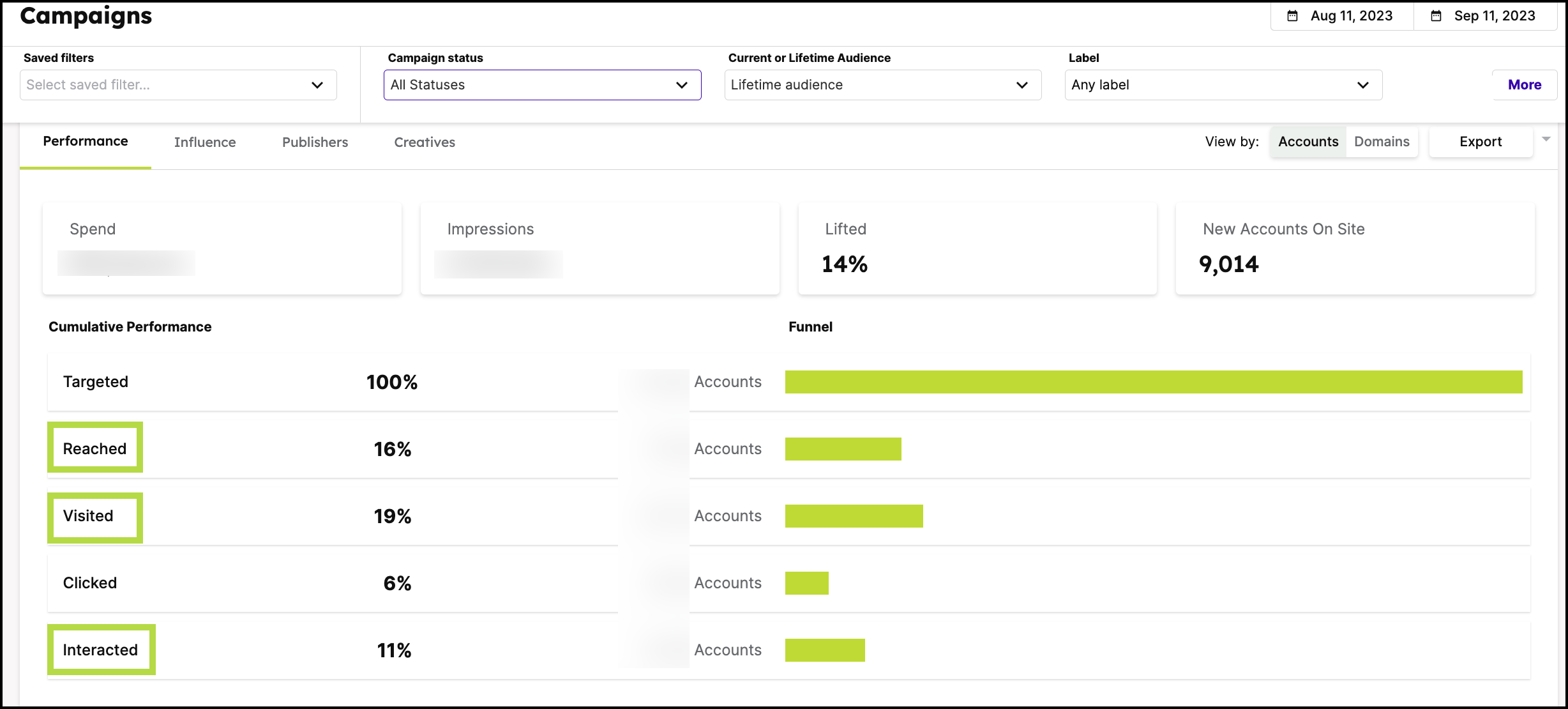Click the chevron on the Lifetime audience selector
1568x709 pixels.
(x=1021, y=84)
